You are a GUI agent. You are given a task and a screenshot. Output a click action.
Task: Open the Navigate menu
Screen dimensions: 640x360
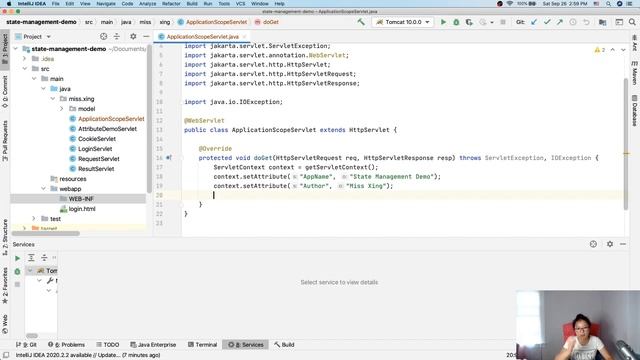pyautogui.click(x=106, y=4)
